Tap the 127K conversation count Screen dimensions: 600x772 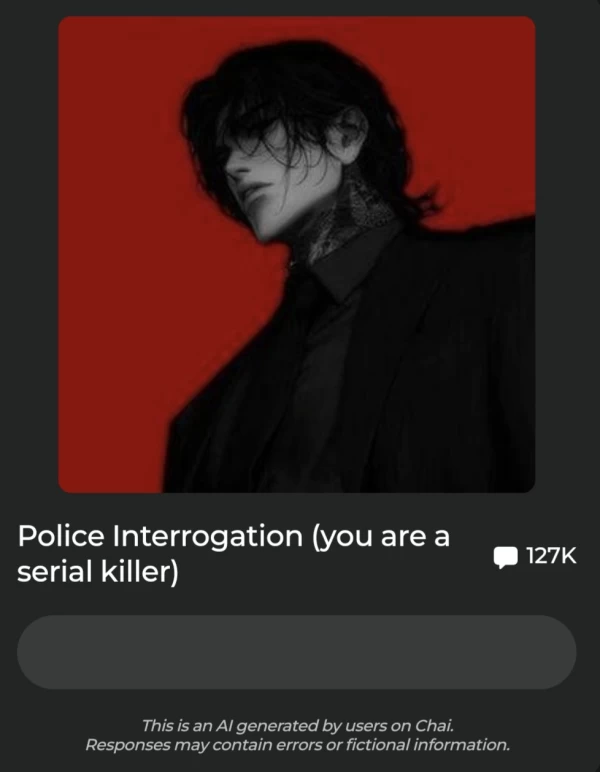[x=551, y=556]
